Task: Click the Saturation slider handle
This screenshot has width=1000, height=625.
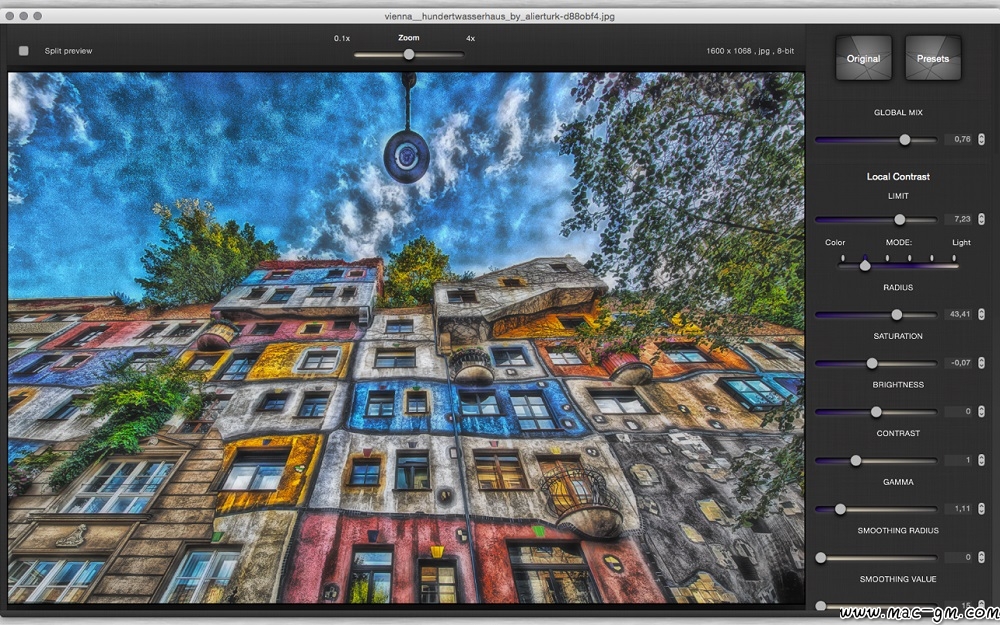Action: [x=872, y=364]
